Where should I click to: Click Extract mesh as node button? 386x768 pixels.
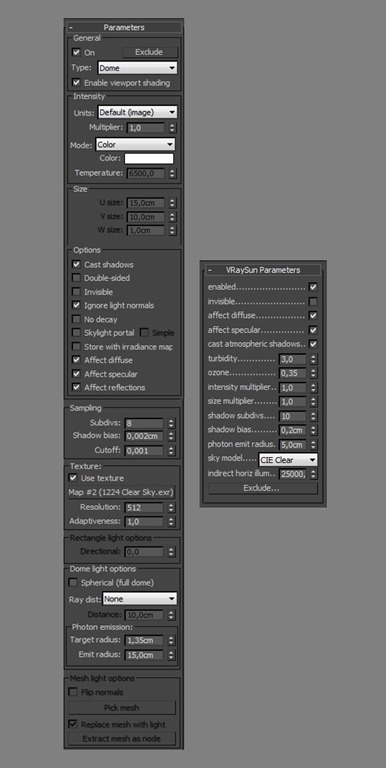(x=121, y=739)
